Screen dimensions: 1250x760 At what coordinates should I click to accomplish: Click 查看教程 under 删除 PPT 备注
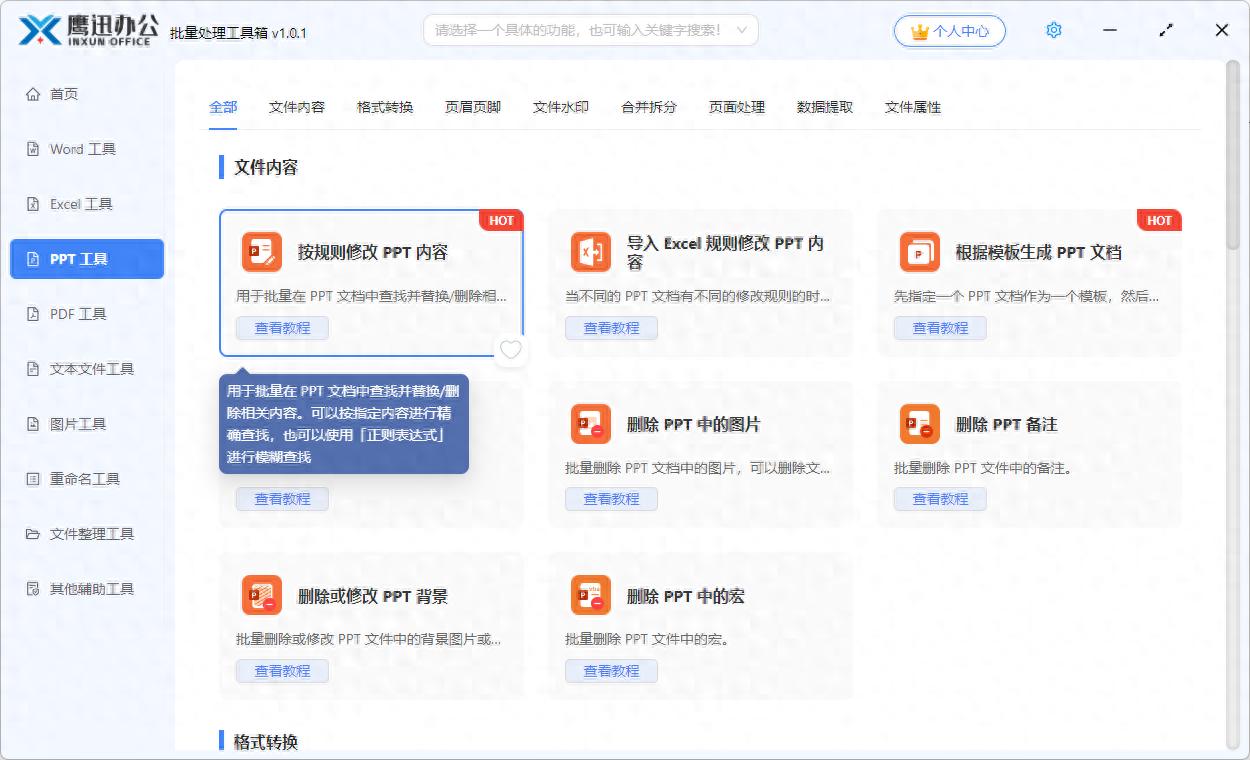(940, 499)
